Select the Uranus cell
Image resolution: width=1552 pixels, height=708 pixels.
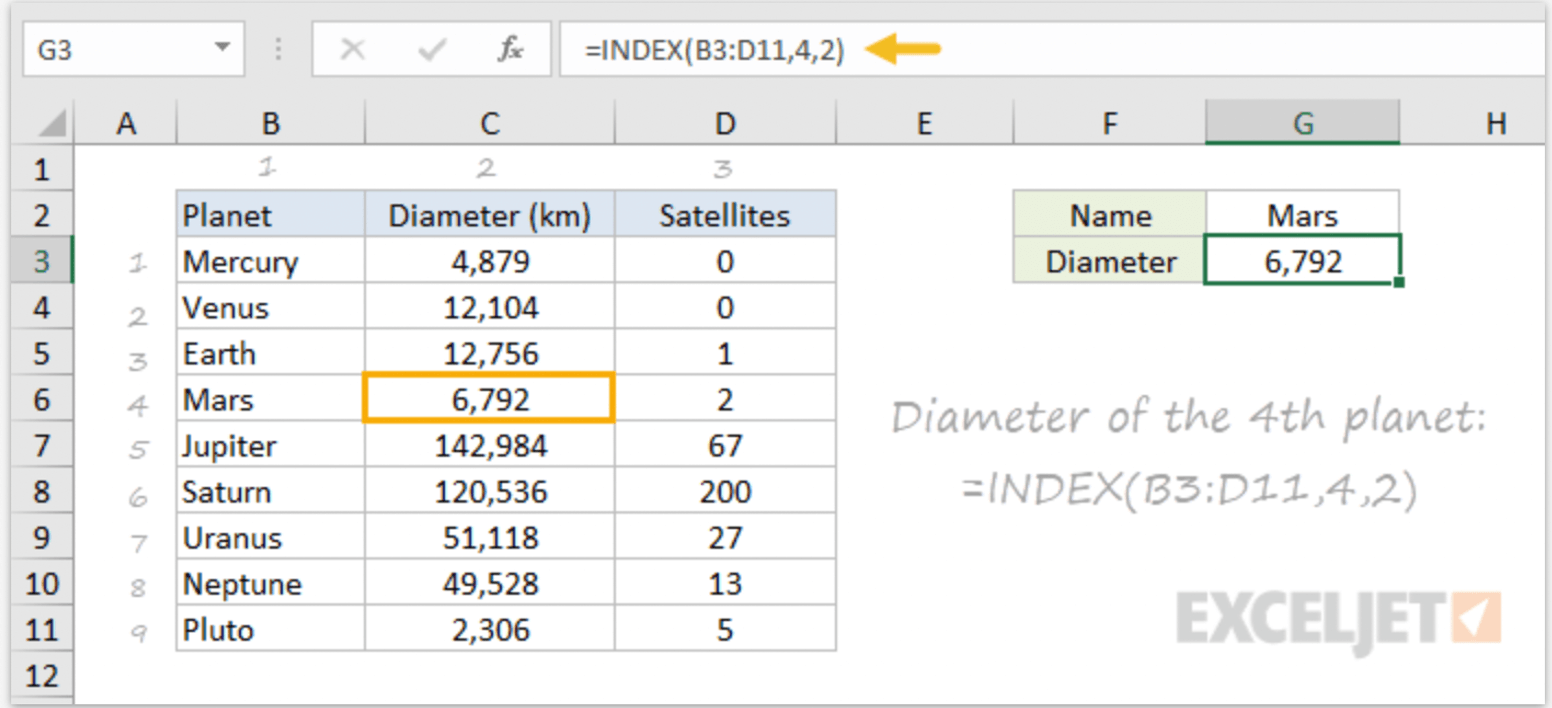pos(271,538)
